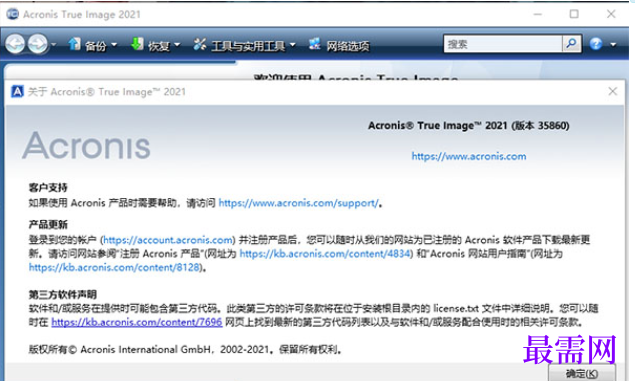This screenshot has height=381, width=635.
Task: Expand the 备份 dropdown arrow
Action: [x=114, y=45]
